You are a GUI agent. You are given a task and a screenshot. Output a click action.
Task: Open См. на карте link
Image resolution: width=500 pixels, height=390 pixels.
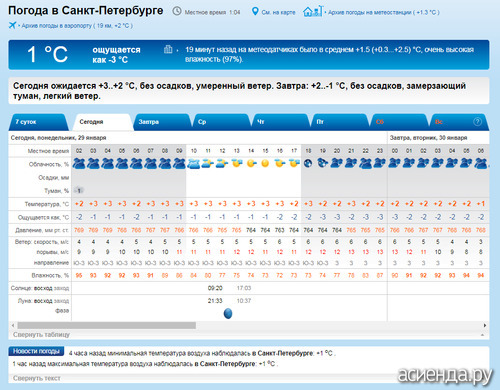click(x=278, y=12)
